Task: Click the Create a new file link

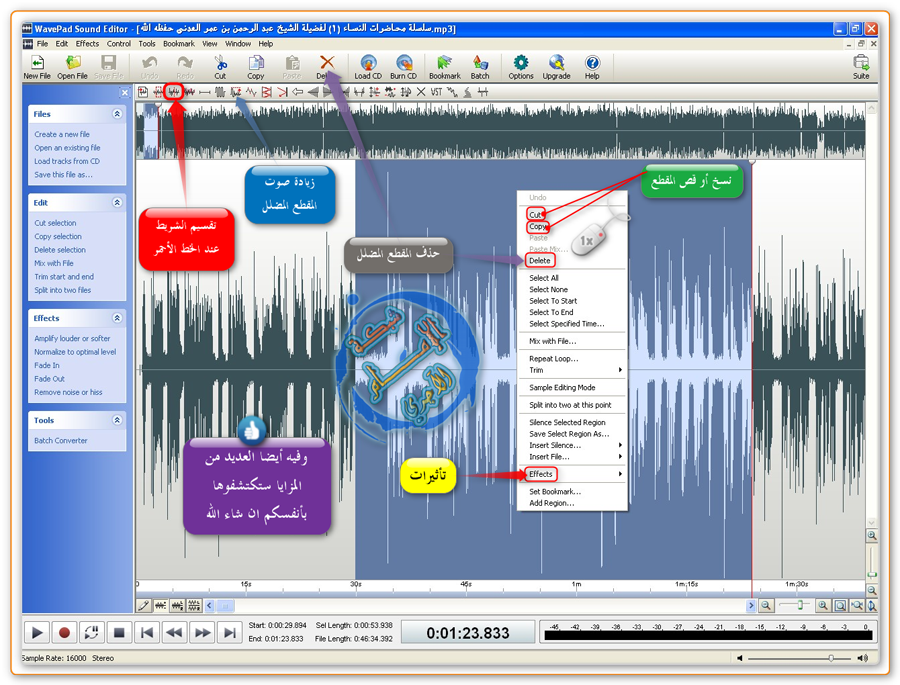Action: click(62, 134)
